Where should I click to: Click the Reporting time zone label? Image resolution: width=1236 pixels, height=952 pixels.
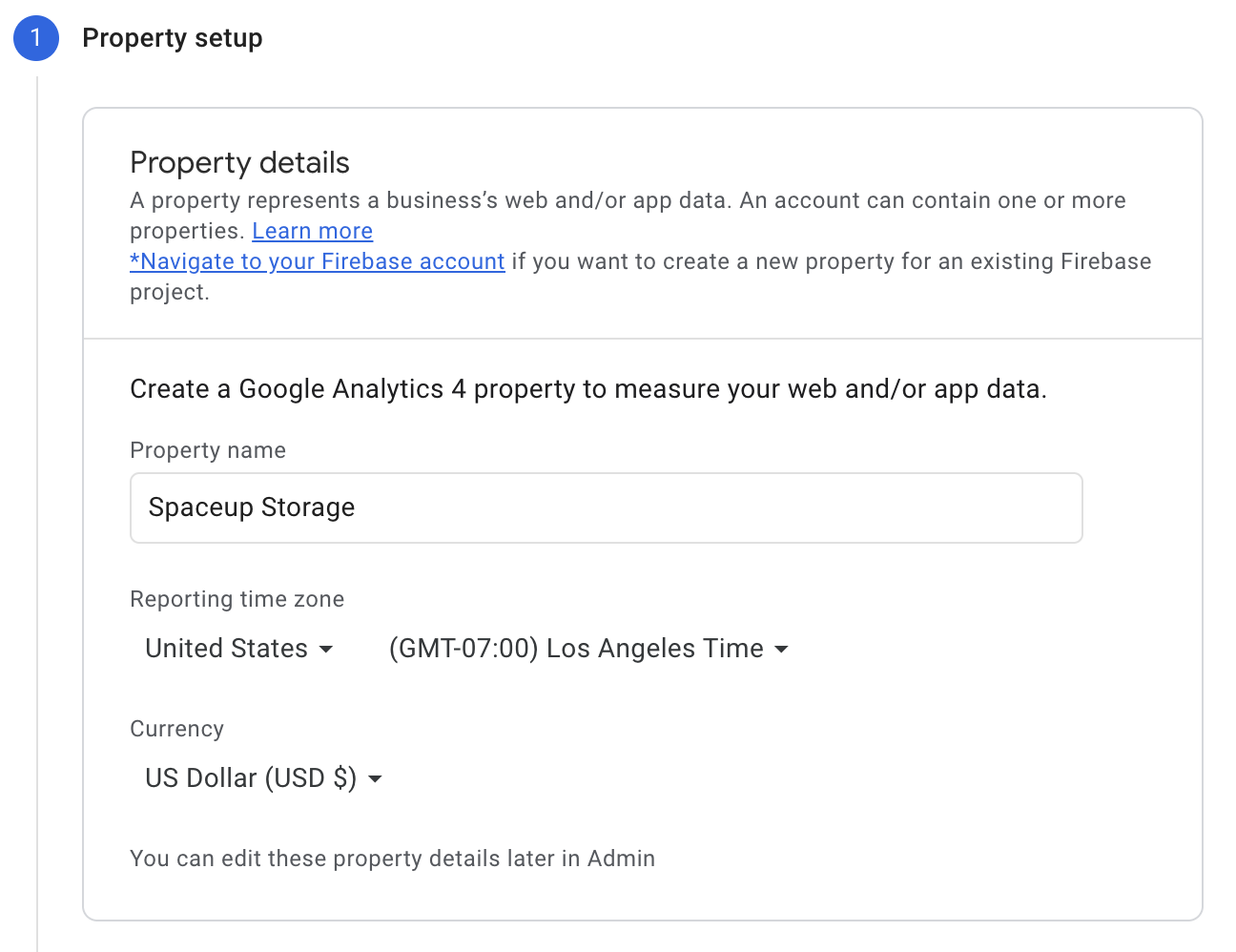tap(237, 599)
